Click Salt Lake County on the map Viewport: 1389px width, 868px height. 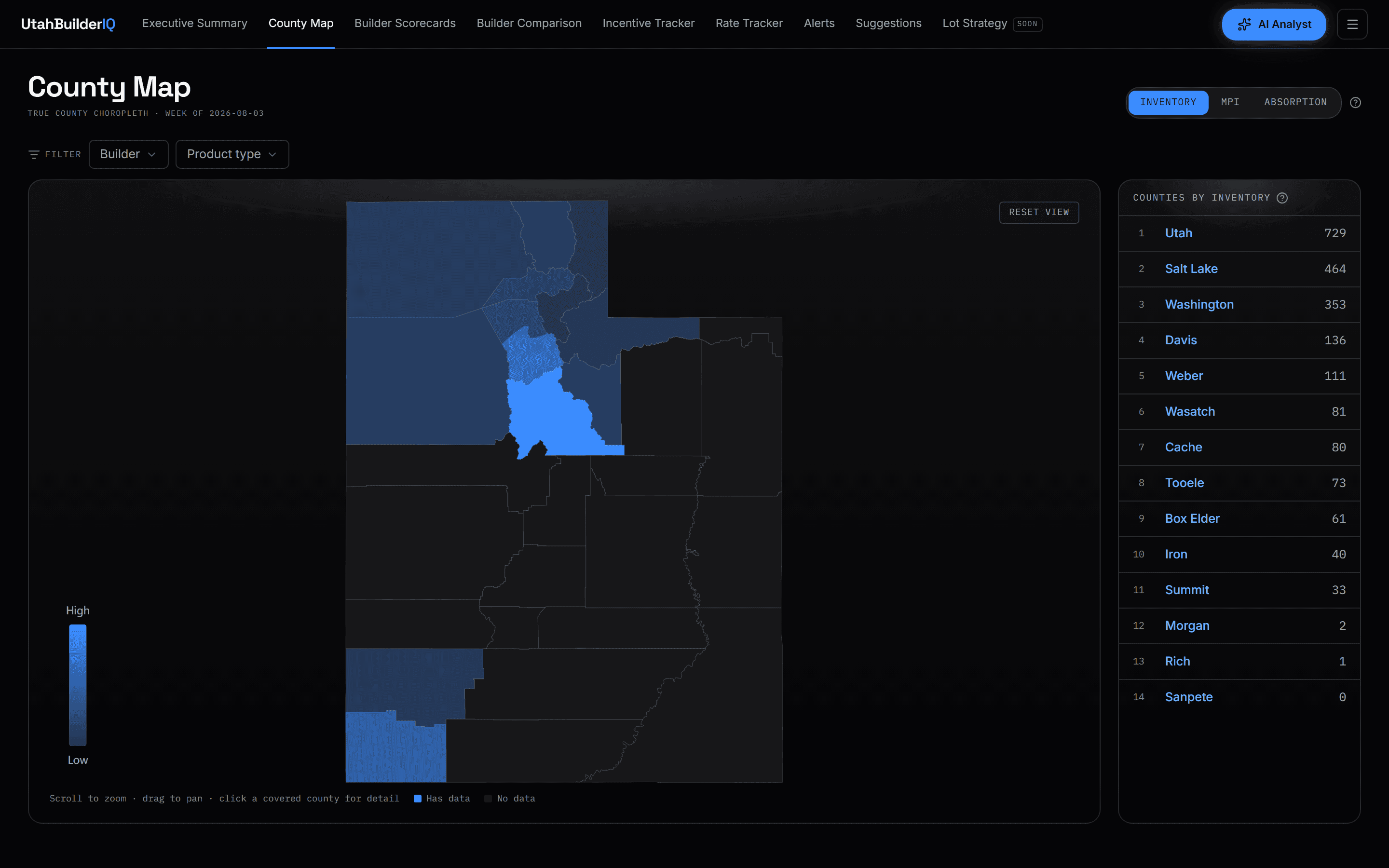click(x=532, y=356)
